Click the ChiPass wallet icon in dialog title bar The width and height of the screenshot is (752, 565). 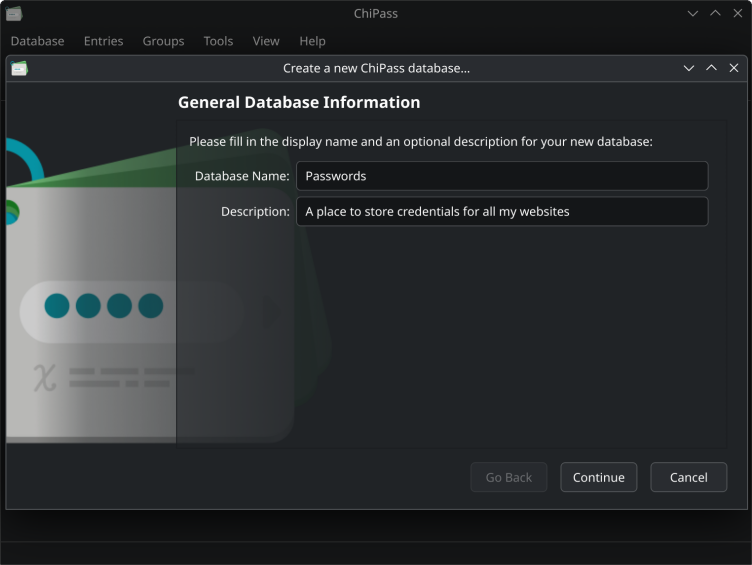(x=19, y=69)
